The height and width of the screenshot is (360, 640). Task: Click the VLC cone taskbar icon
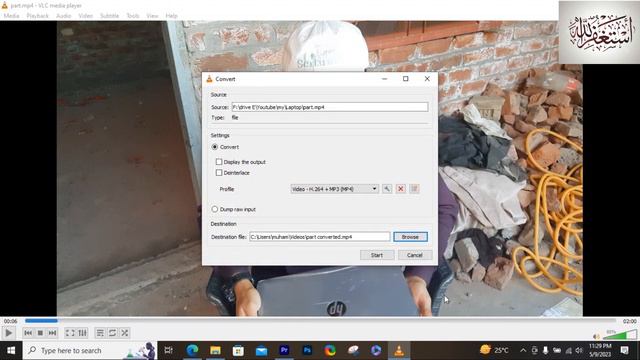click(x=399, y=351)
